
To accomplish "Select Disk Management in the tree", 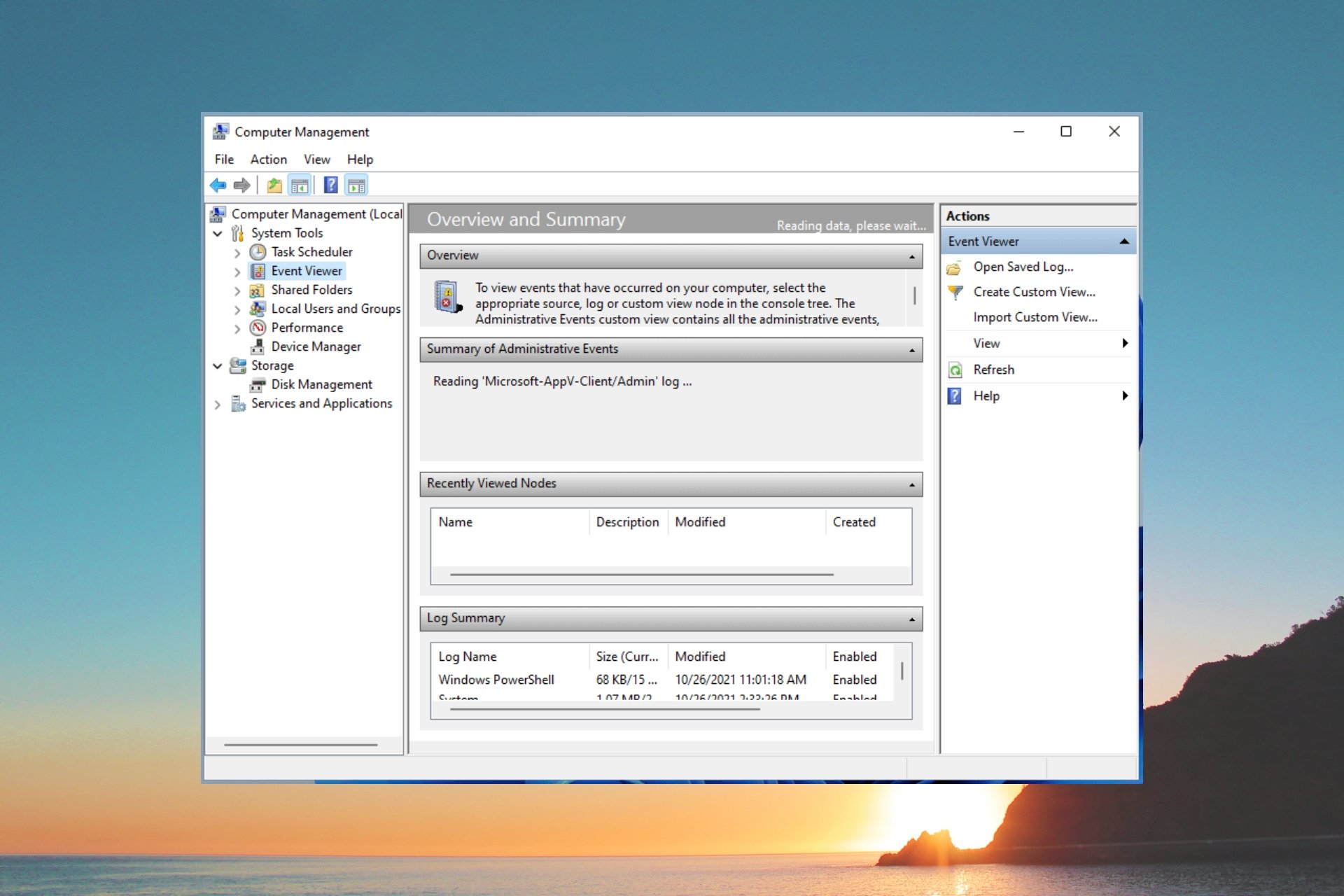I will tap(321, 384).
